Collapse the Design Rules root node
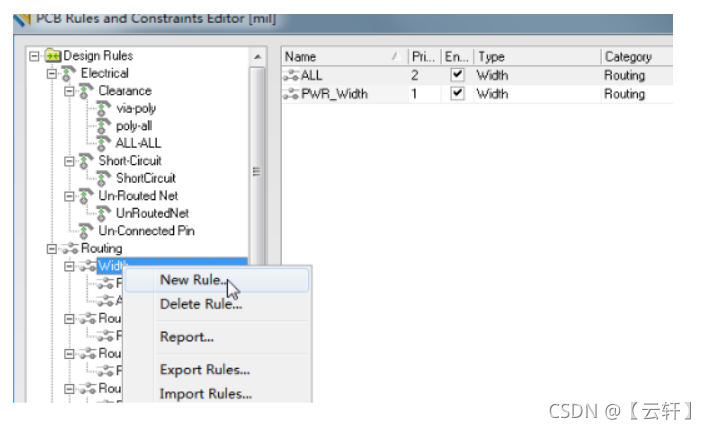Image resolution: width=706 pixels, height=429 pixels. pyautogui.click(x=34, y=56)
